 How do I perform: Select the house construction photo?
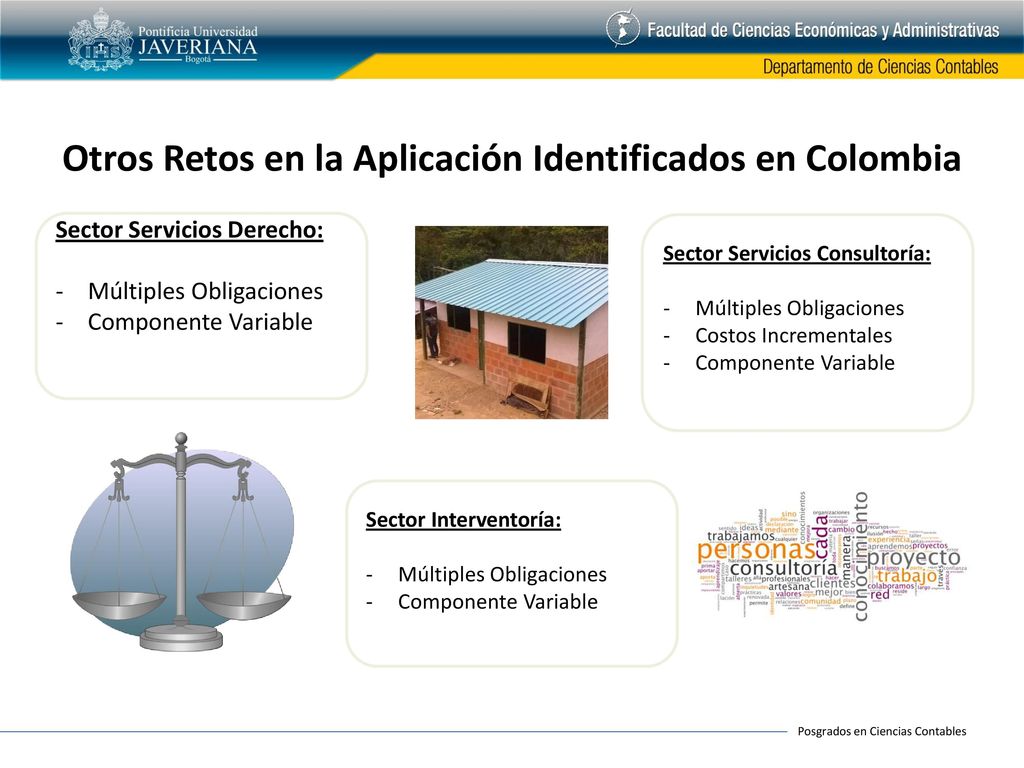click(x=511, y=323)
